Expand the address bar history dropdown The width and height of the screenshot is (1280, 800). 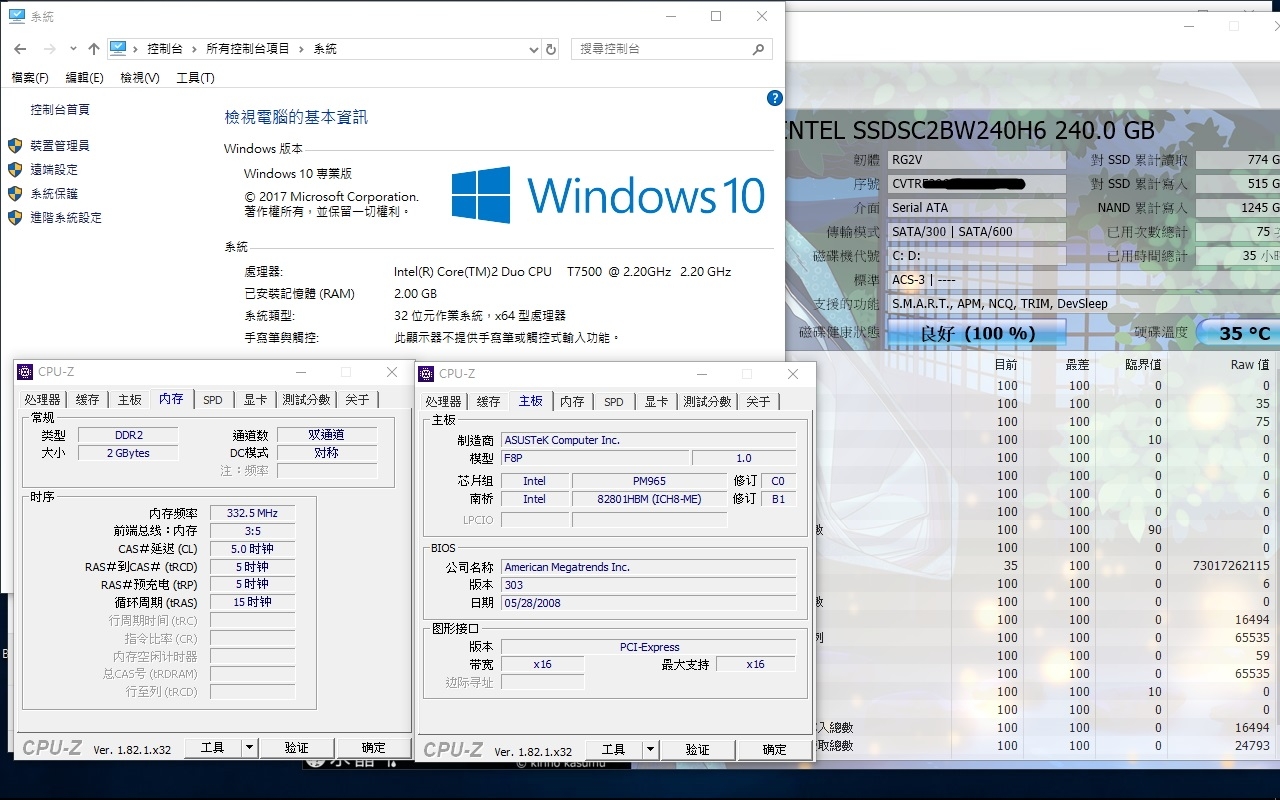click(x=533, y=48)
